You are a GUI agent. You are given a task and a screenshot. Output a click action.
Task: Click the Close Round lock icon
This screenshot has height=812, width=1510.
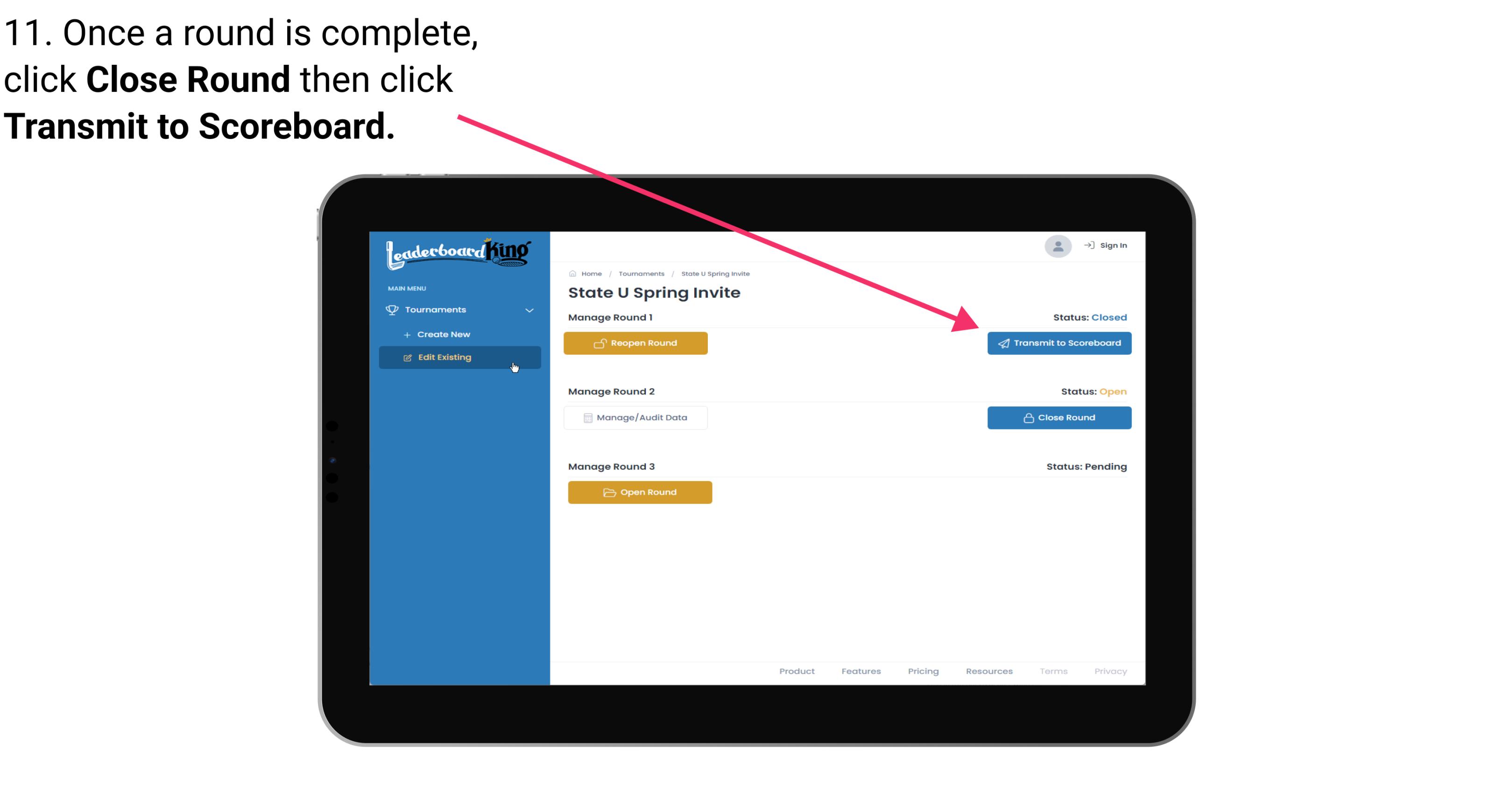coord(1028,417)
